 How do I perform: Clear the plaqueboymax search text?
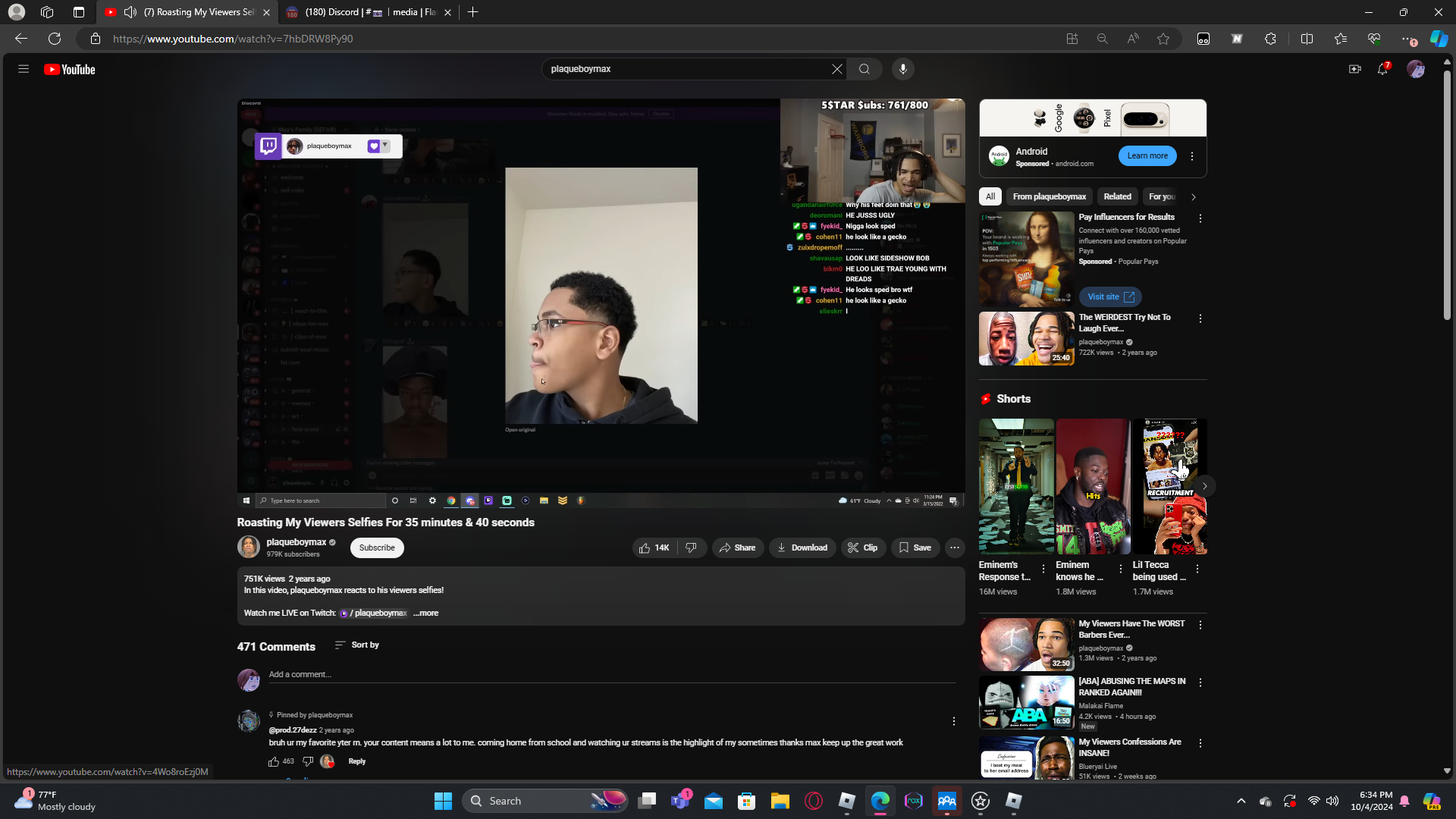coord(836,69)
